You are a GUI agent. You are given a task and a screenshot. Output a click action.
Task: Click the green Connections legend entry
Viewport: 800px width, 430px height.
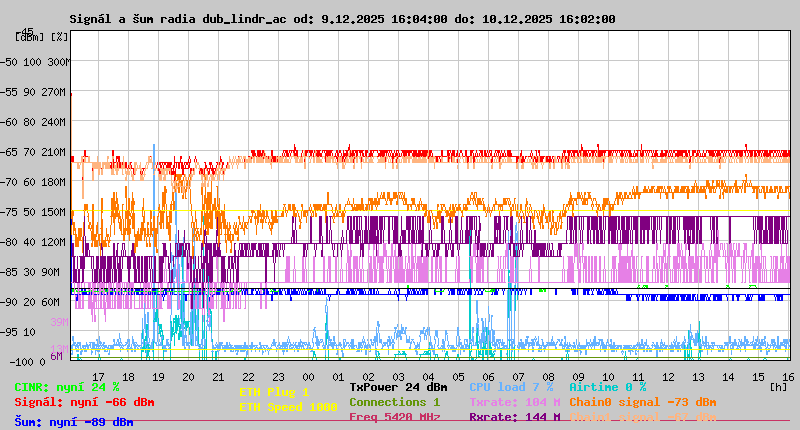pos(394,402)
